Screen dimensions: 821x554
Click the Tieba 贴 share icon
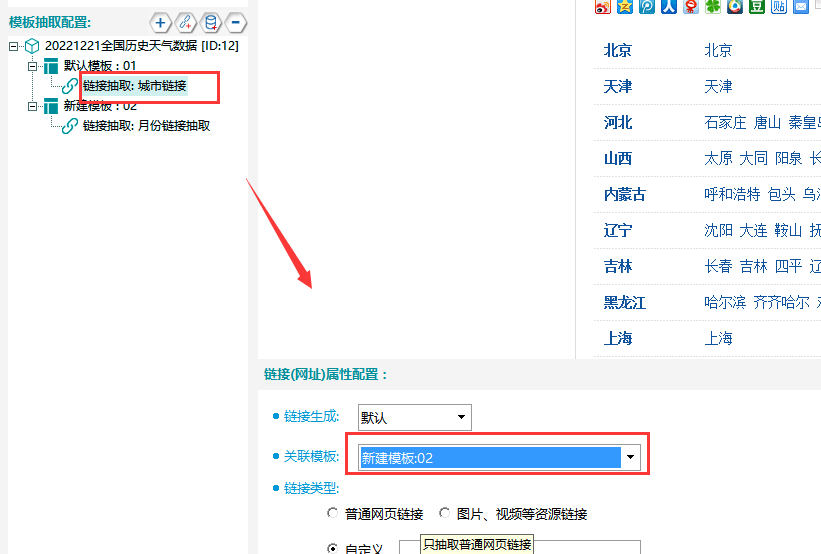coord(779,7)
